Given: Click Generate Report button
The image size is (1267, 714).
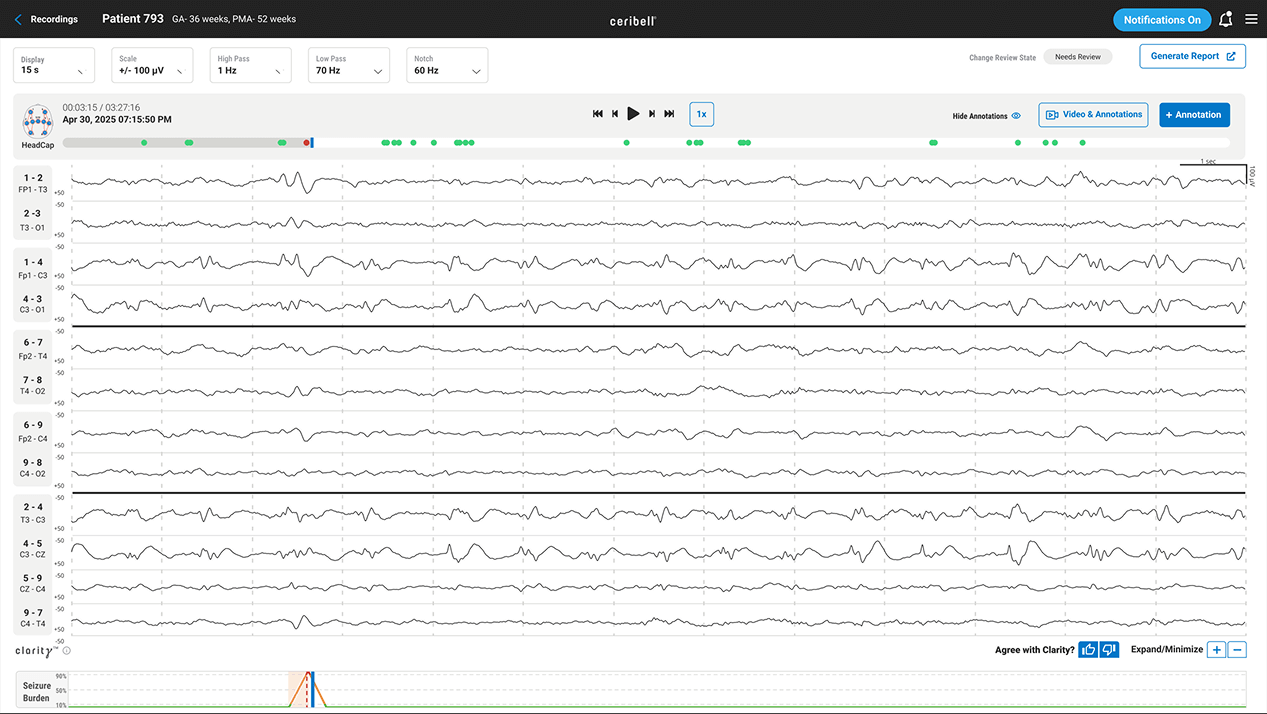Looking at the screenshot, I should (x=1192, y=56).
